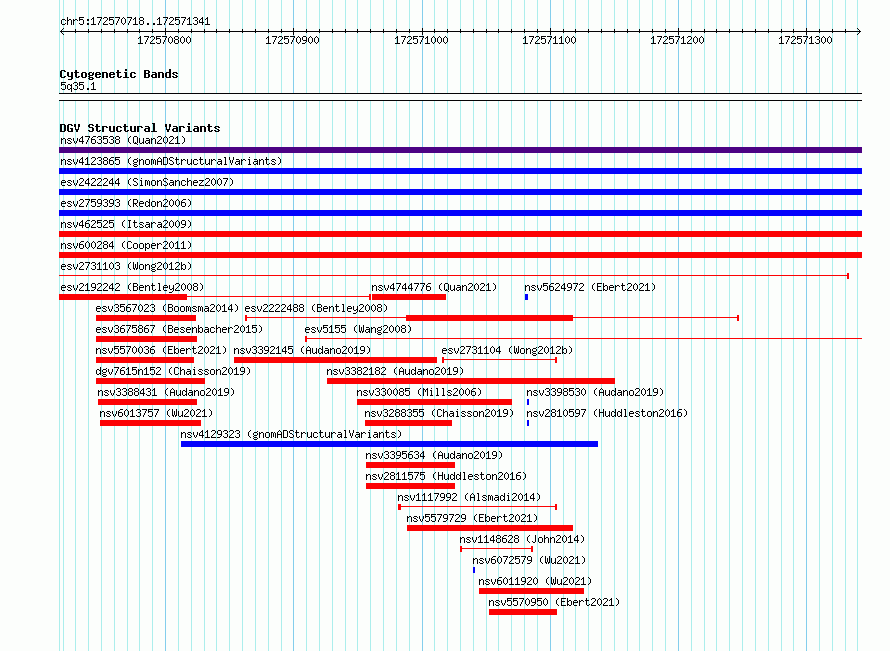Open nsv2811575 (Huddleston2016) variant
This screenshot has height=651, width=890.
446,476
